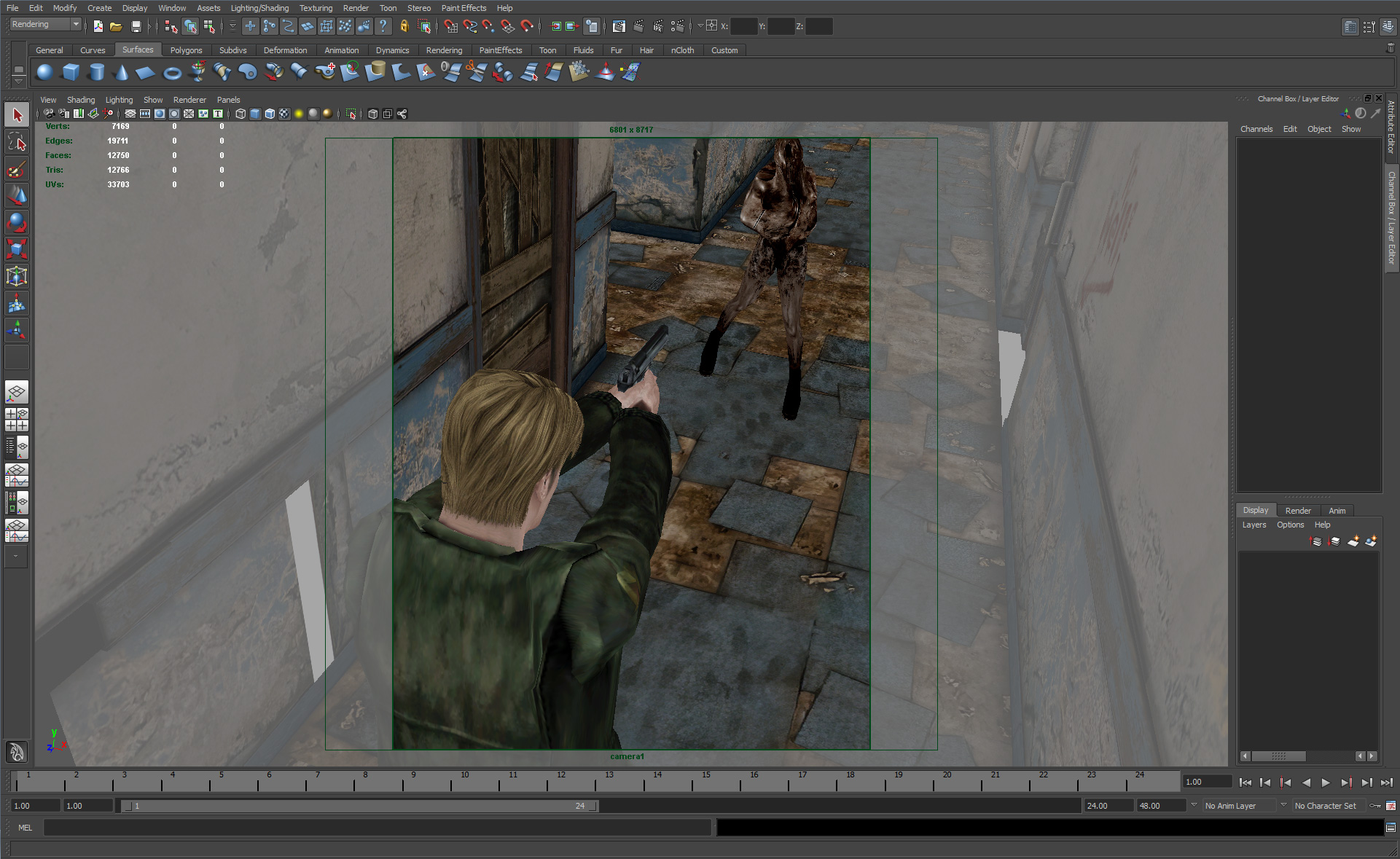Toggle textured display in viewport toolbar
Image resolution: width=1400 pixels, height=859 pixels.
click(284, 114)
